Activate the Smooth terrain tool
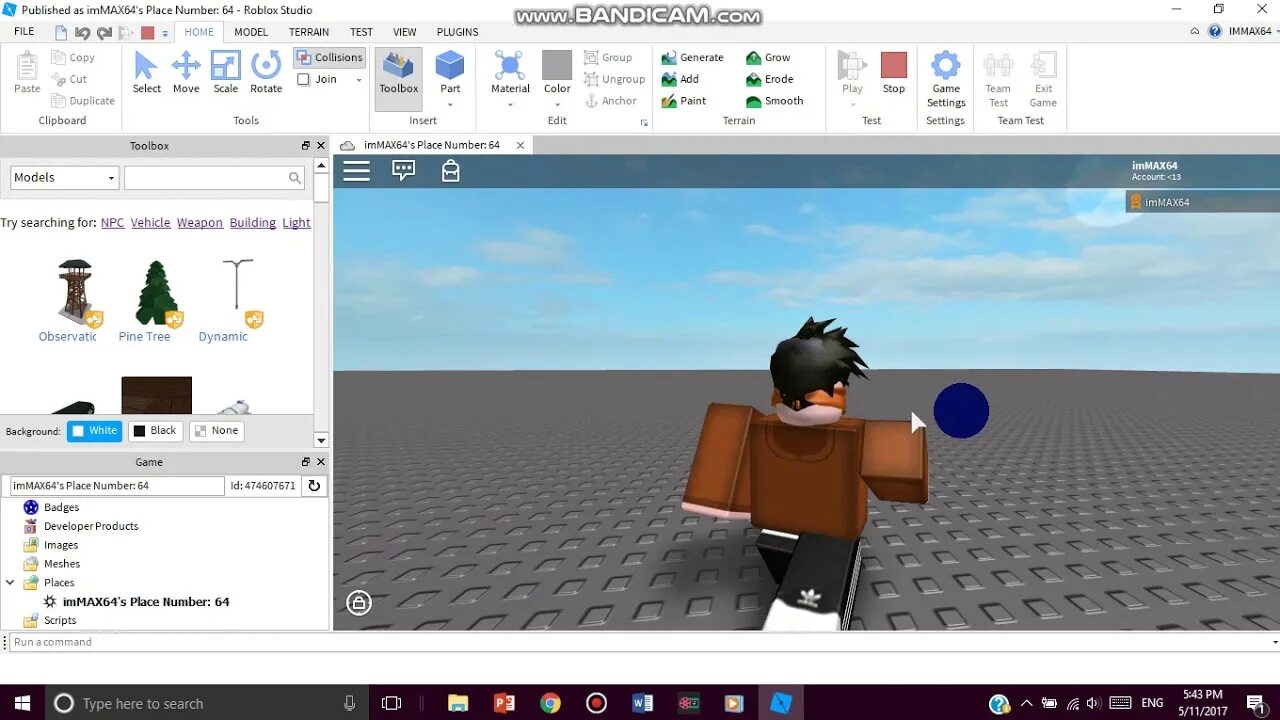This screenshot has width=1280, height=720. coord(774,101)
